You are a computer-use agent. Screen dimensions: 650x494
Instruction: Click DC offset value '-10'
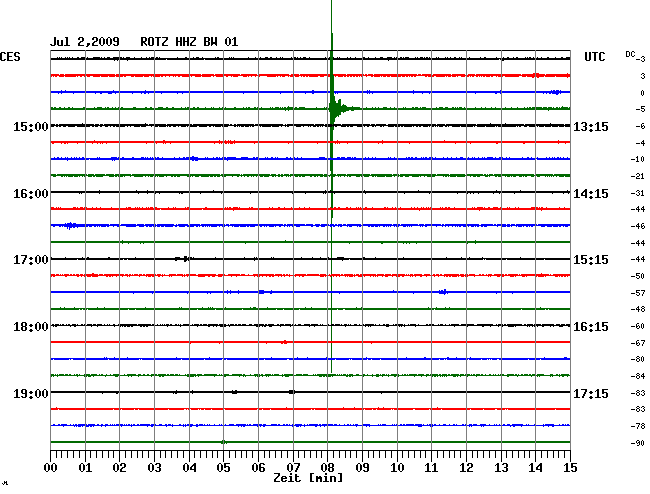(x=638, y=159)
